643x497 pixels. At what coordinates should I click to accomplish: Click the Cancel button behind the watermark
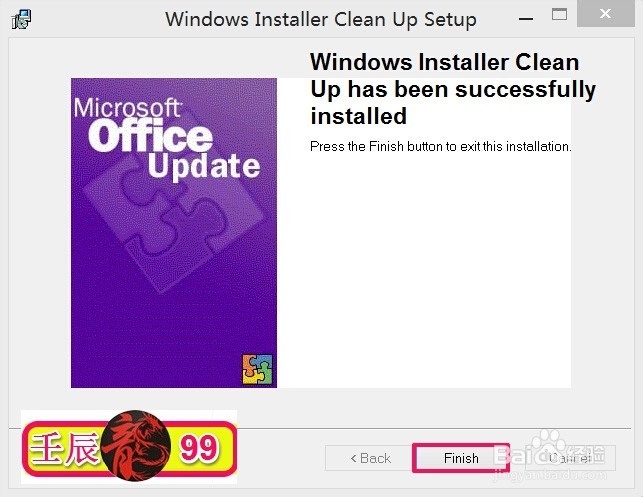(x=570, y=458)
